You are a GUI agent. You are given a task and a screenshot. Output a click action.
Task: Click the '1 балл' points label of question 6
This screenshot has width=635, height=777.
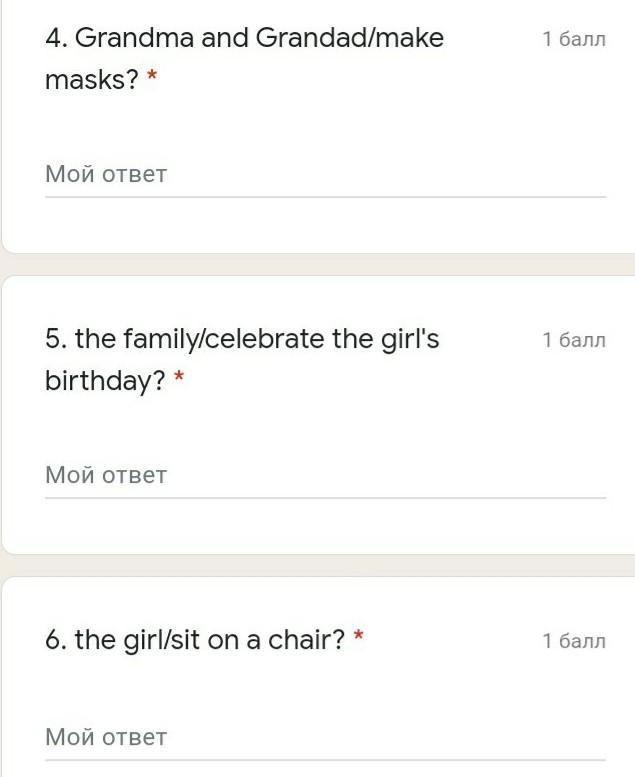coord(574,642)
